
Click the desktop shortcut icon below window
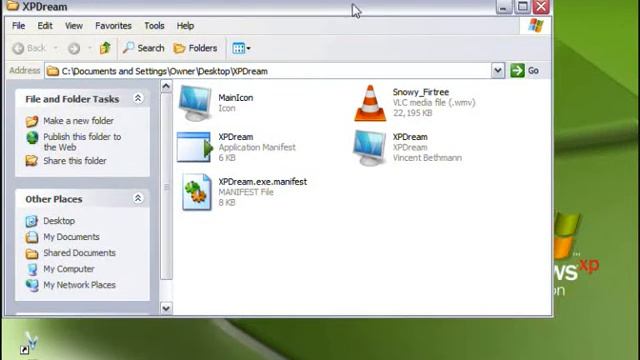click(x=29, y=343)
